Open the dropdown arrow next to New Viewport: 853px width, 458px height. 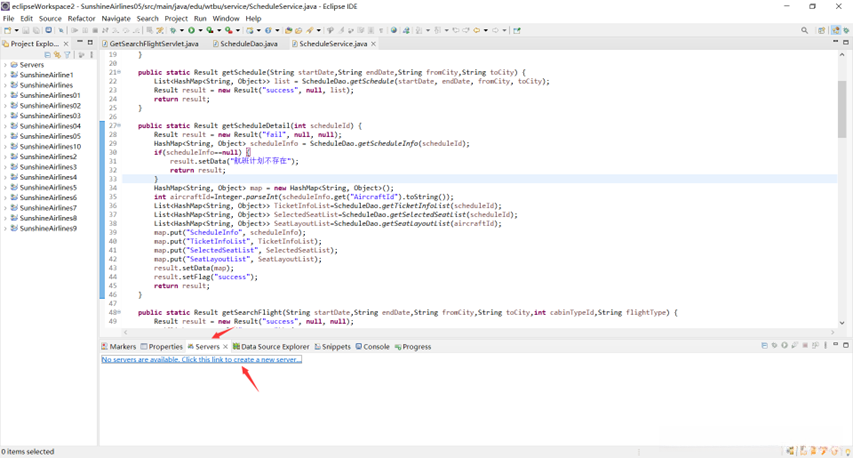point(16,30)
